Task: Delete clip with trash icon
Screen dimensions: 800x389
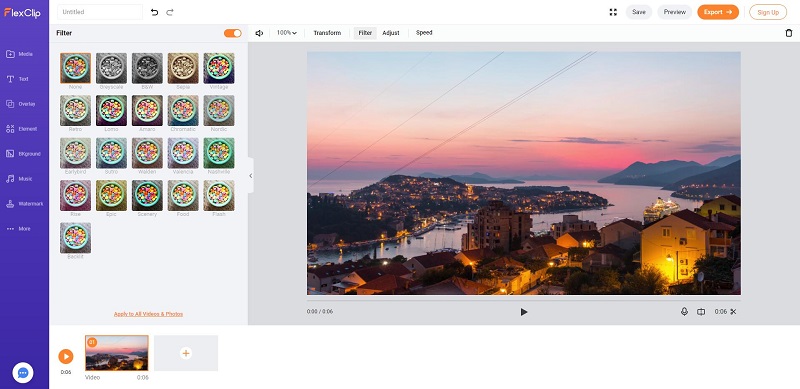Action: pyautogui.click(x=789, y=33)
